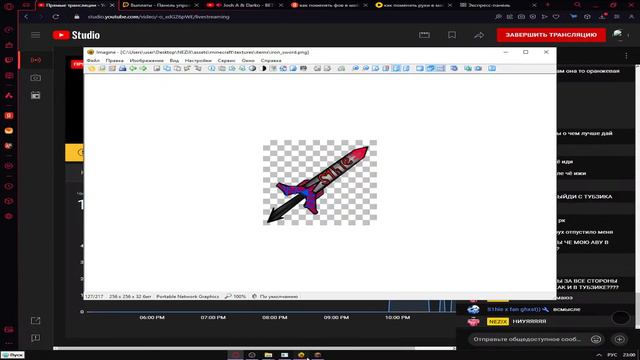Open the emoji picker in live chat
The image size is (640, 360).
pos(596,339)
